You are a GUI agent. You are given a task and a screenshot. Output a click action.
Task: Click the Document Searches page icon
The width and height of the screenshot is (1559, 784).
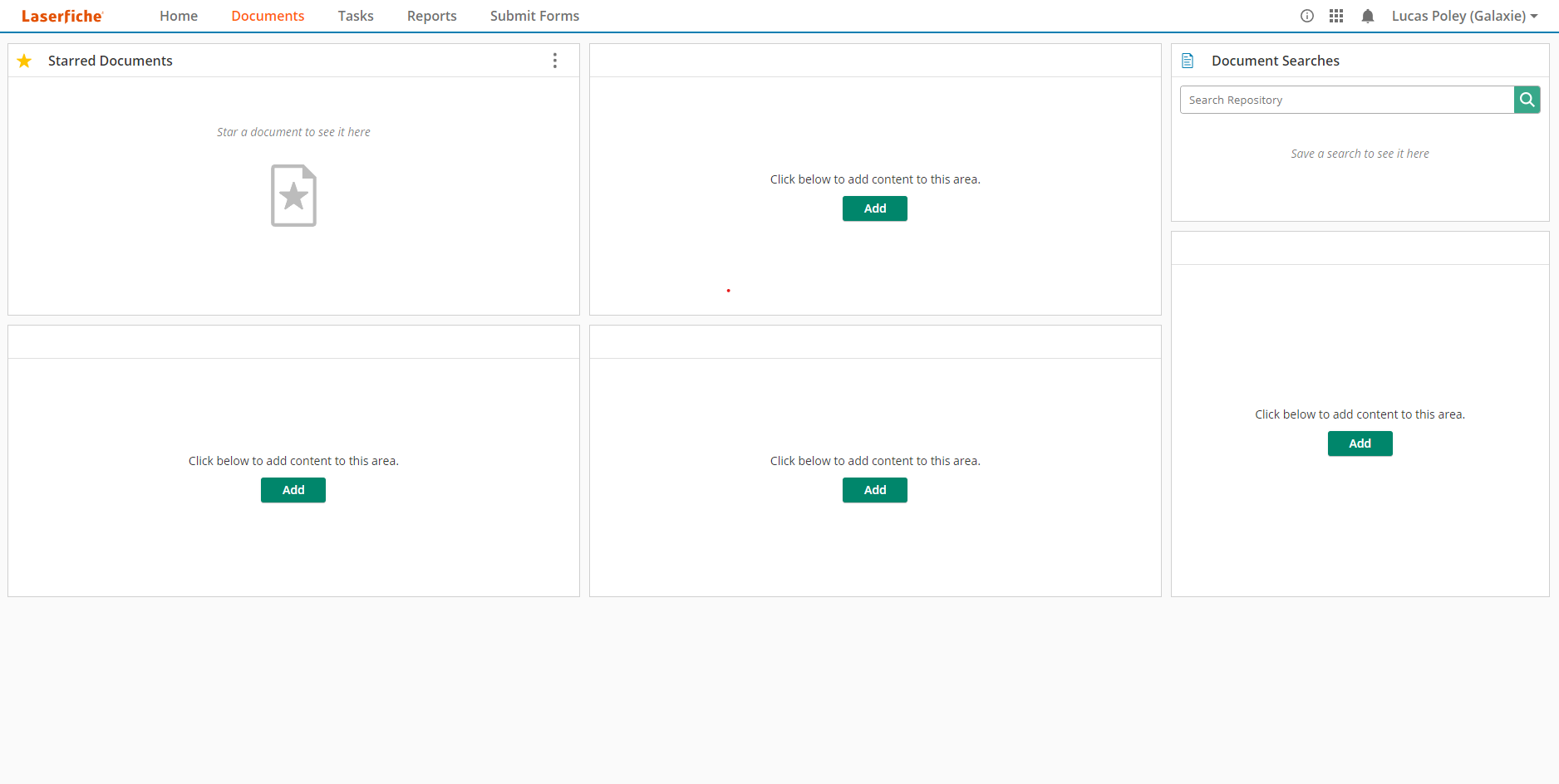coord(1188,61)
